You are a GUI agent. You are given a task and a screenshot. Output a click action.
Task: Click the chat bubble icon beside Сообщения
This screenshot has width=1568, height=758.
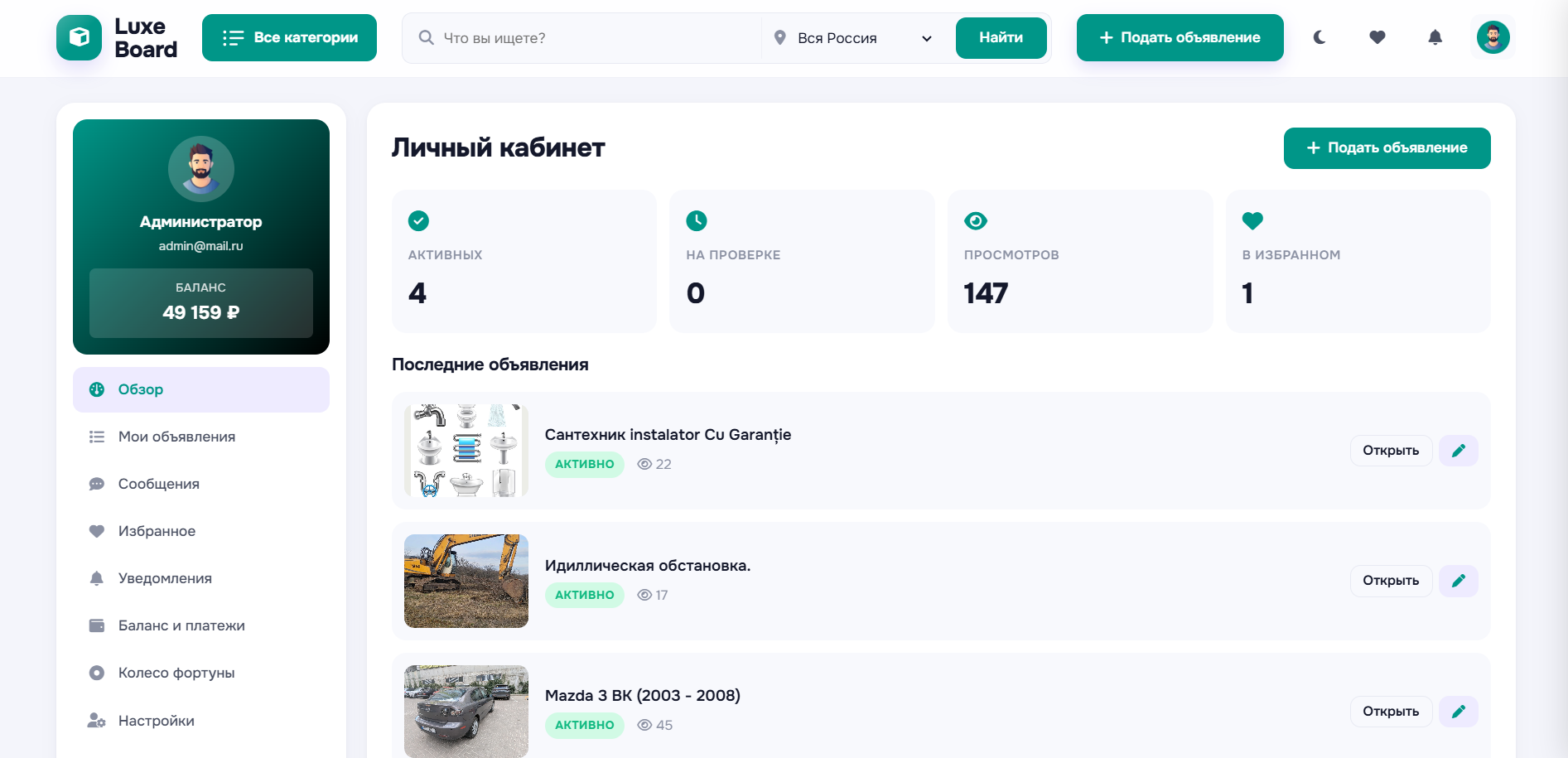click(x=97, y=484)
